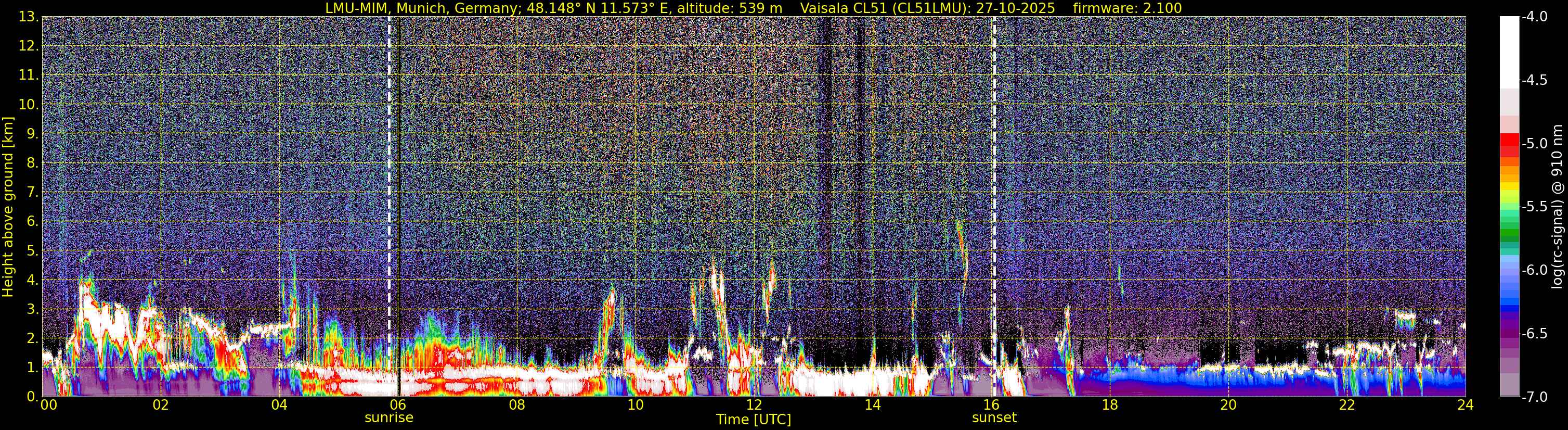Click the time axis tick "08"
Image resolution: width=1568 pixels, height=430 pixels.
coord(517,404)
